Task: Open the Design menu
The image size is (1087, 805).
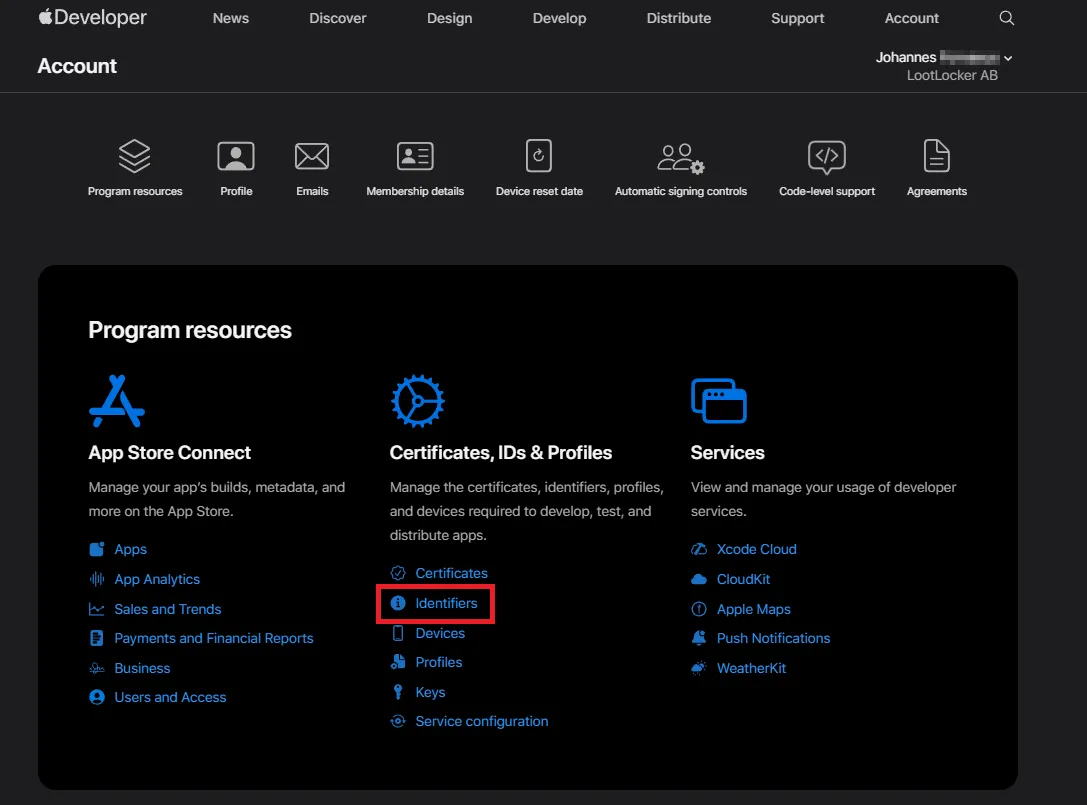Action: 449,19
